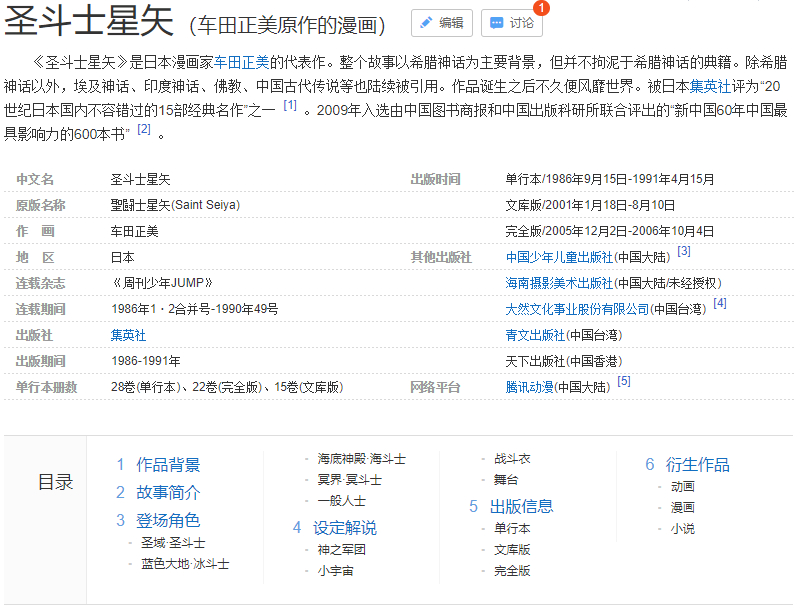The height and width of the screenshot is (615, 805).
Task: Jump to 漫画 subsection under 衍生作品
Action: click(x=683, y=508)
